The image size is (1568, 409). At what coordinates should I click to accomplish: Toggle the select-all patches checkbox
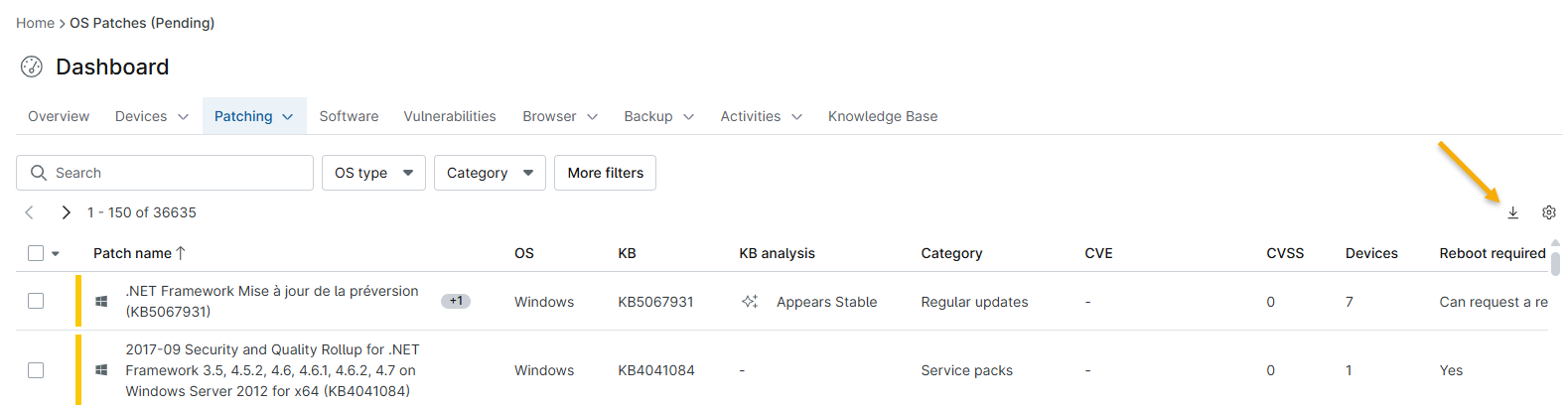(36, 253)
